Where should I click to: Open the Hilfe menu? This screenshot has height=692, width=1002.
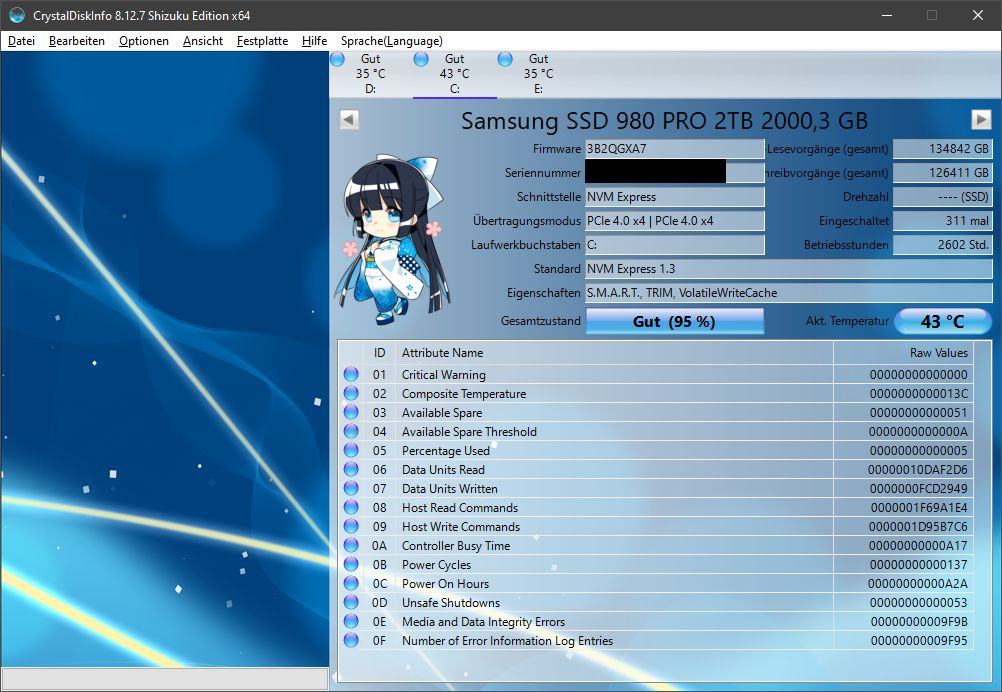[x=314, y=41]
